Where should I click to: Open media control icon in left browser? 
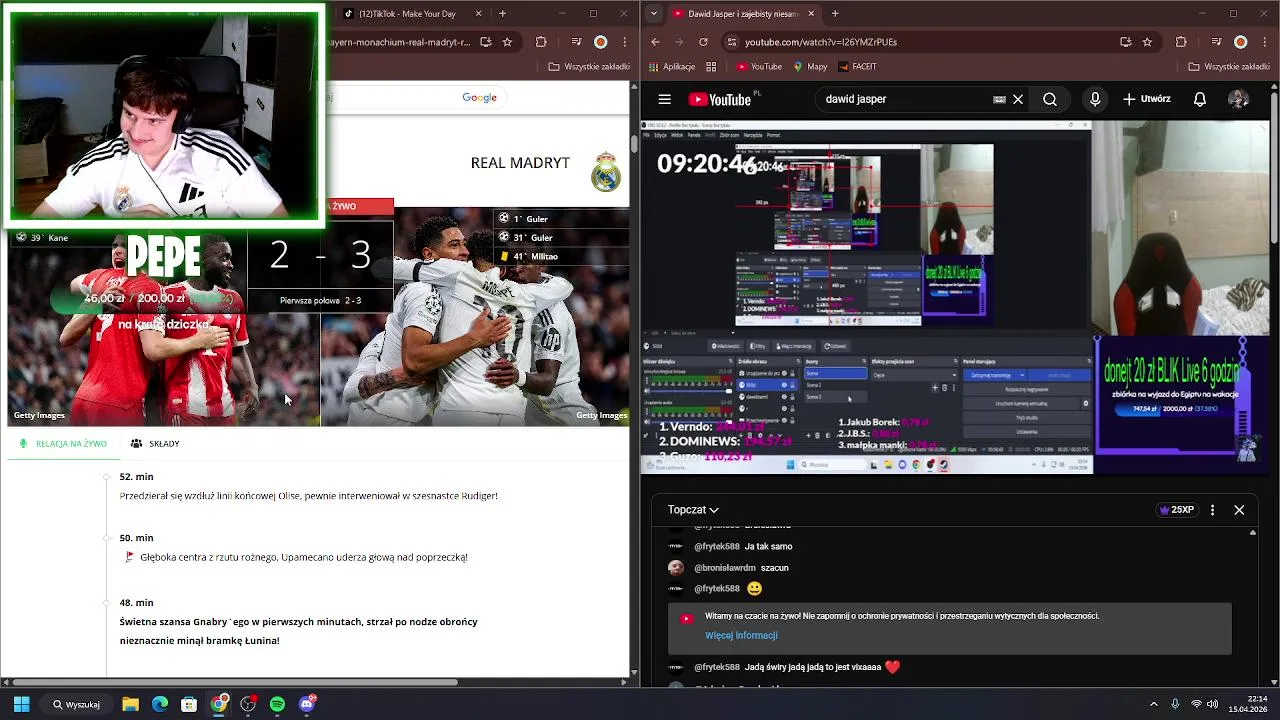pos(576,42)
